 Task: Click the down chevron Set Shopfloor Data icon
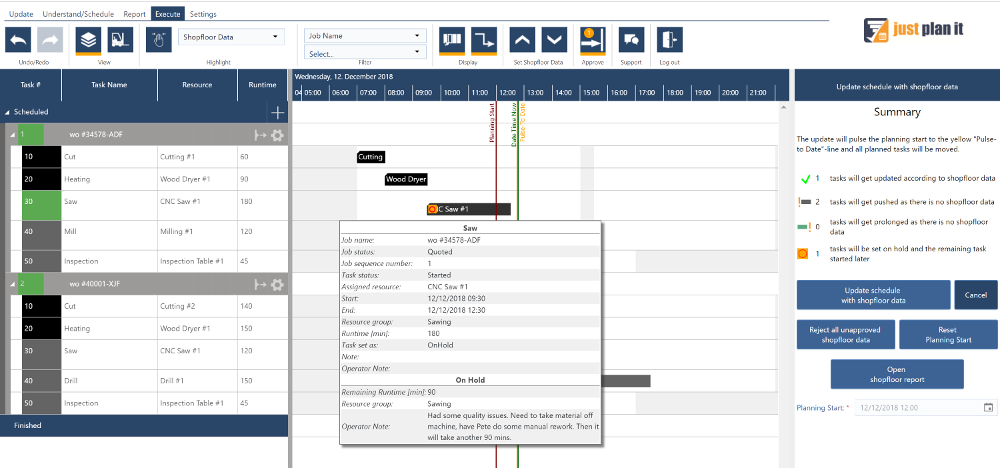pyautogui.click(x=554, y=40)
